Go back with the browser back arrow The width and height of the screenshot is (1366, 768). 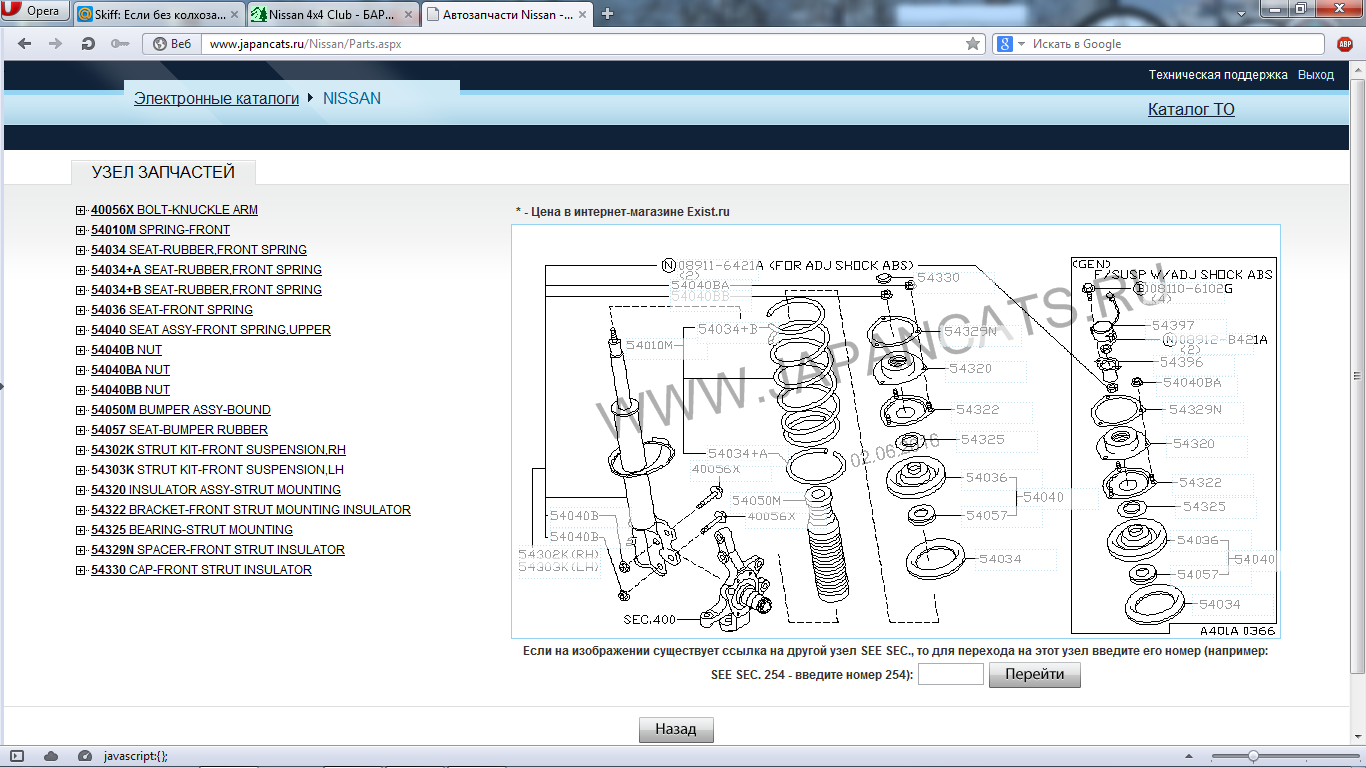click(x=25, y=44)
